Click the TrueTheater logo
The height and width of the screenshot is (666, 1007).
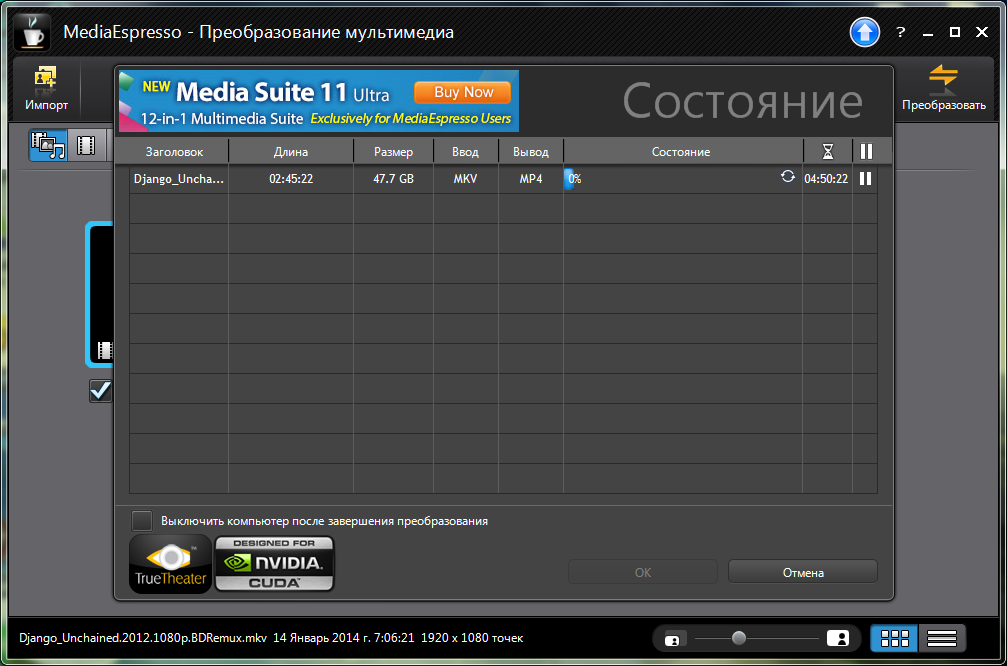point(170,564)
